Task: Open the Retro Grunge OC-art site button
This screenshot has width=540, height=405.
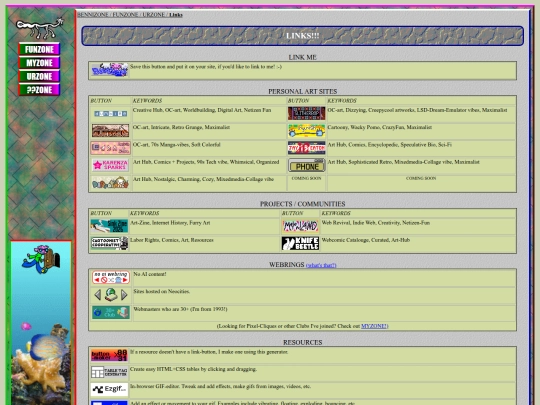Action: point(111,131)
